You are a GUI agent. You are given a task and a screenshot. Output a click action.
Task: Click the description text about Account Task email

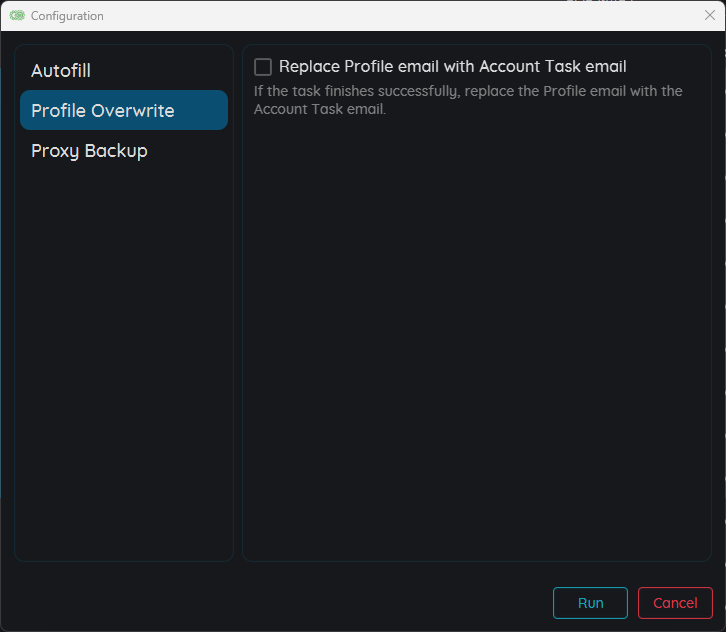(468, 100)
